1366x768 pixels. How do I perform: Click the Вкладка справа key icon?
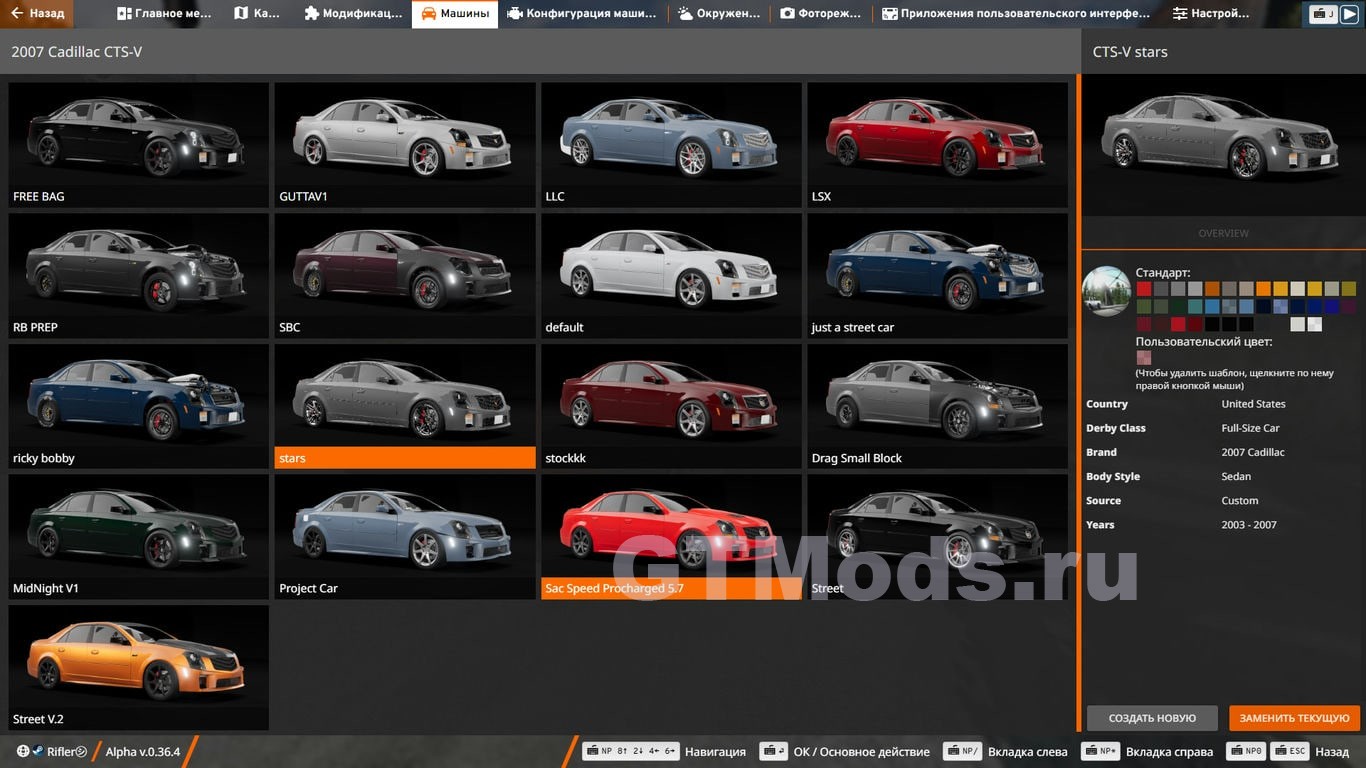(x=1100, y=751)
